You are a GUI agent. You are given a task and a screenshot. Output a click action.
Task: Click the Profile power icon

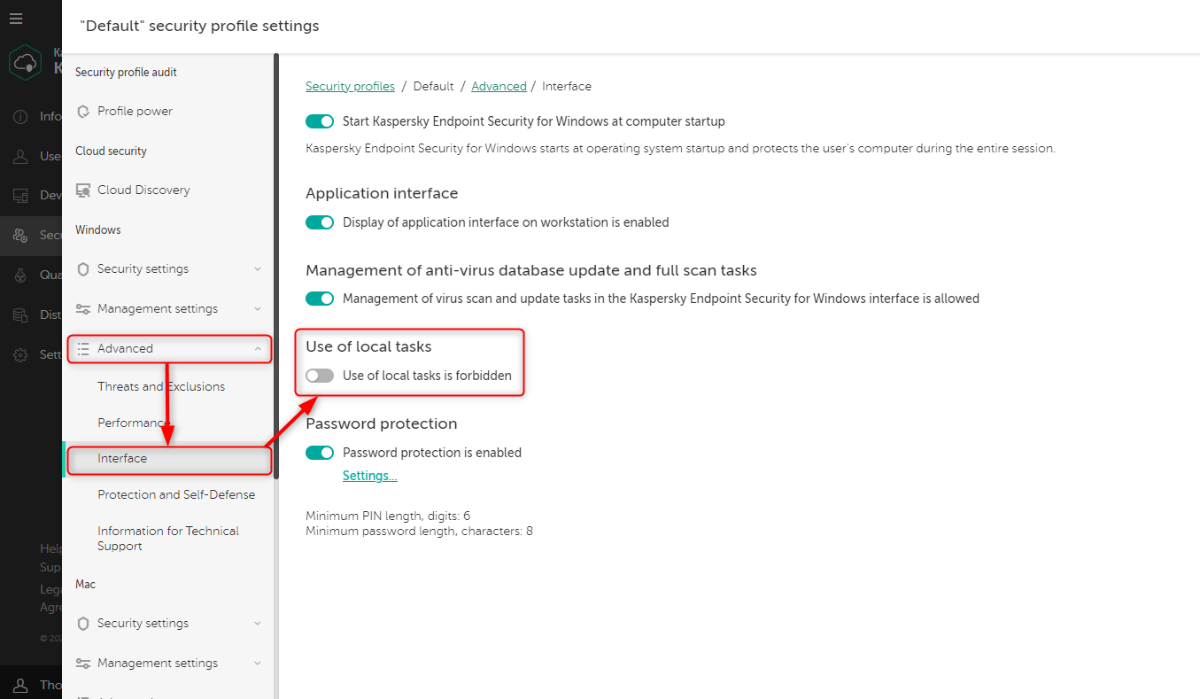pos(84,111)
